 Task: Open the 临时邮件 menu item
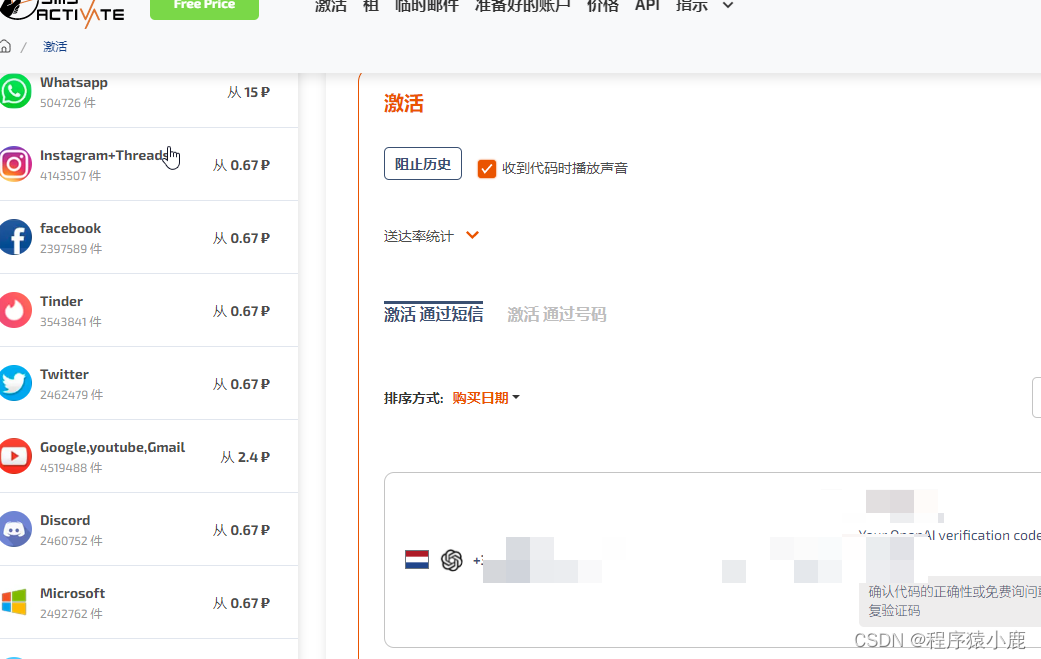pyautogui.click(x=427, y=5)
